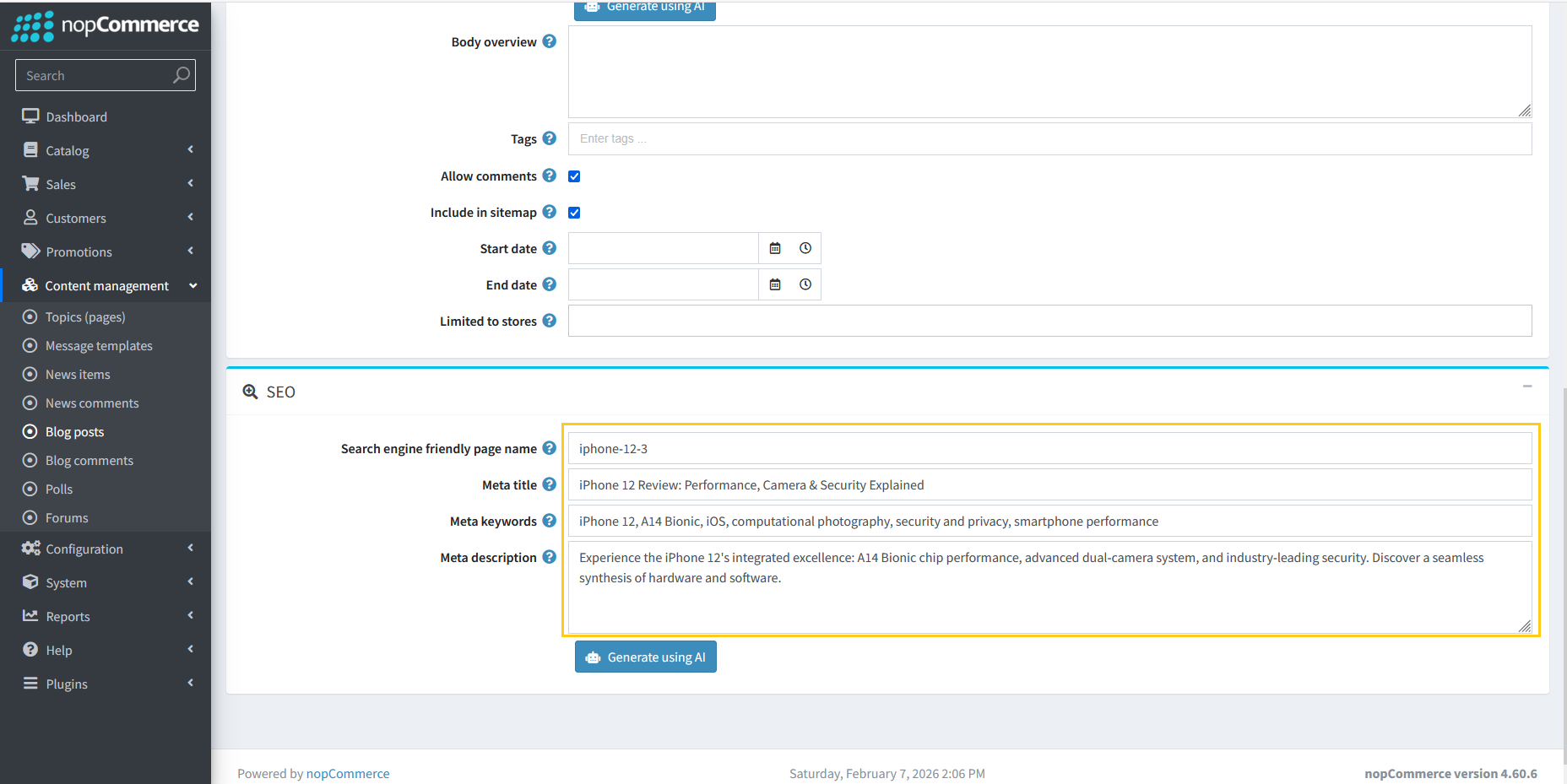Click the help icon beside Allow comments
1567x784 pixels.
tap(550, 176)
